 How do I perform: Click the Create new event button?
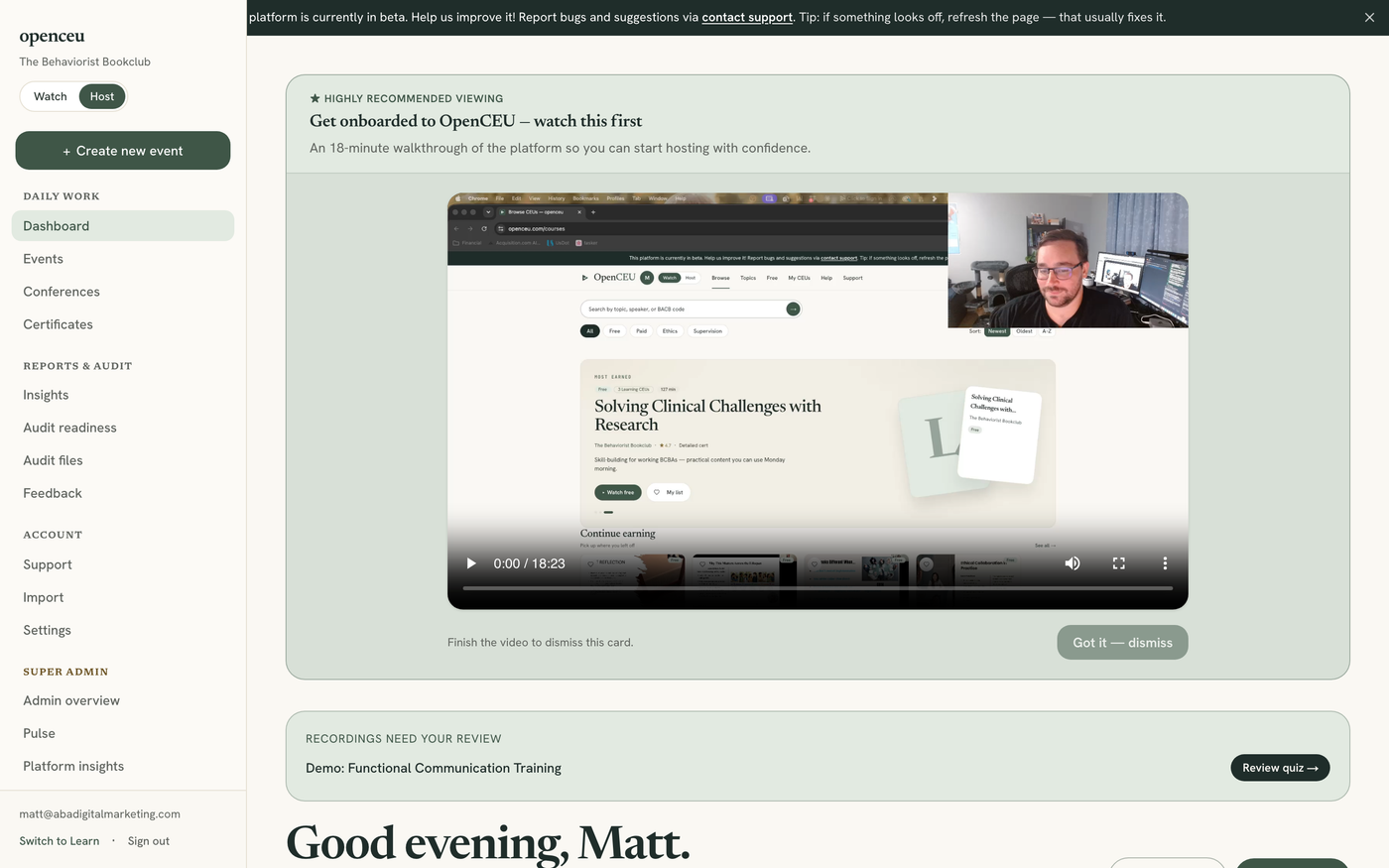pos(123,151)
